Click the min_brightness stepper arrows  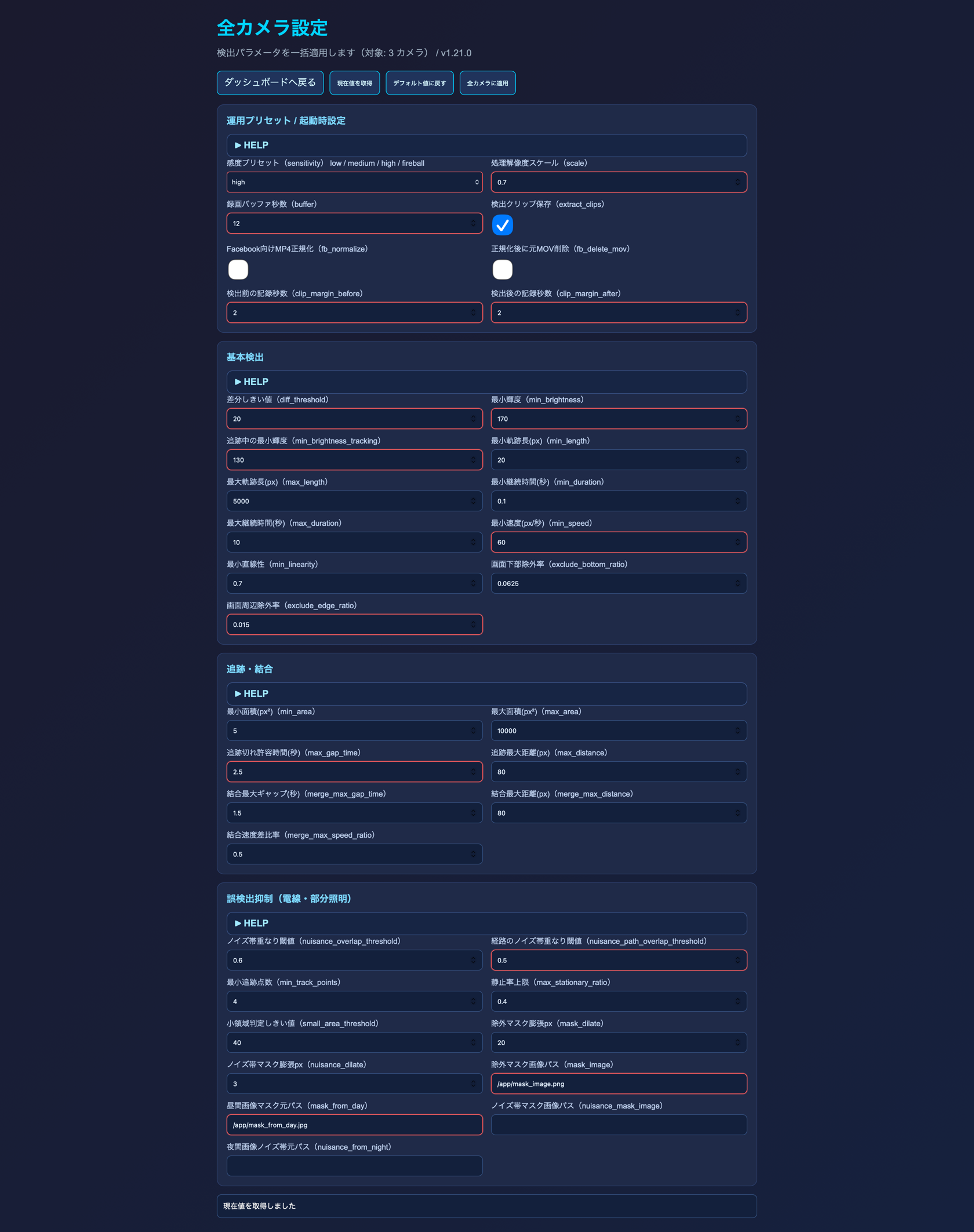737,419
